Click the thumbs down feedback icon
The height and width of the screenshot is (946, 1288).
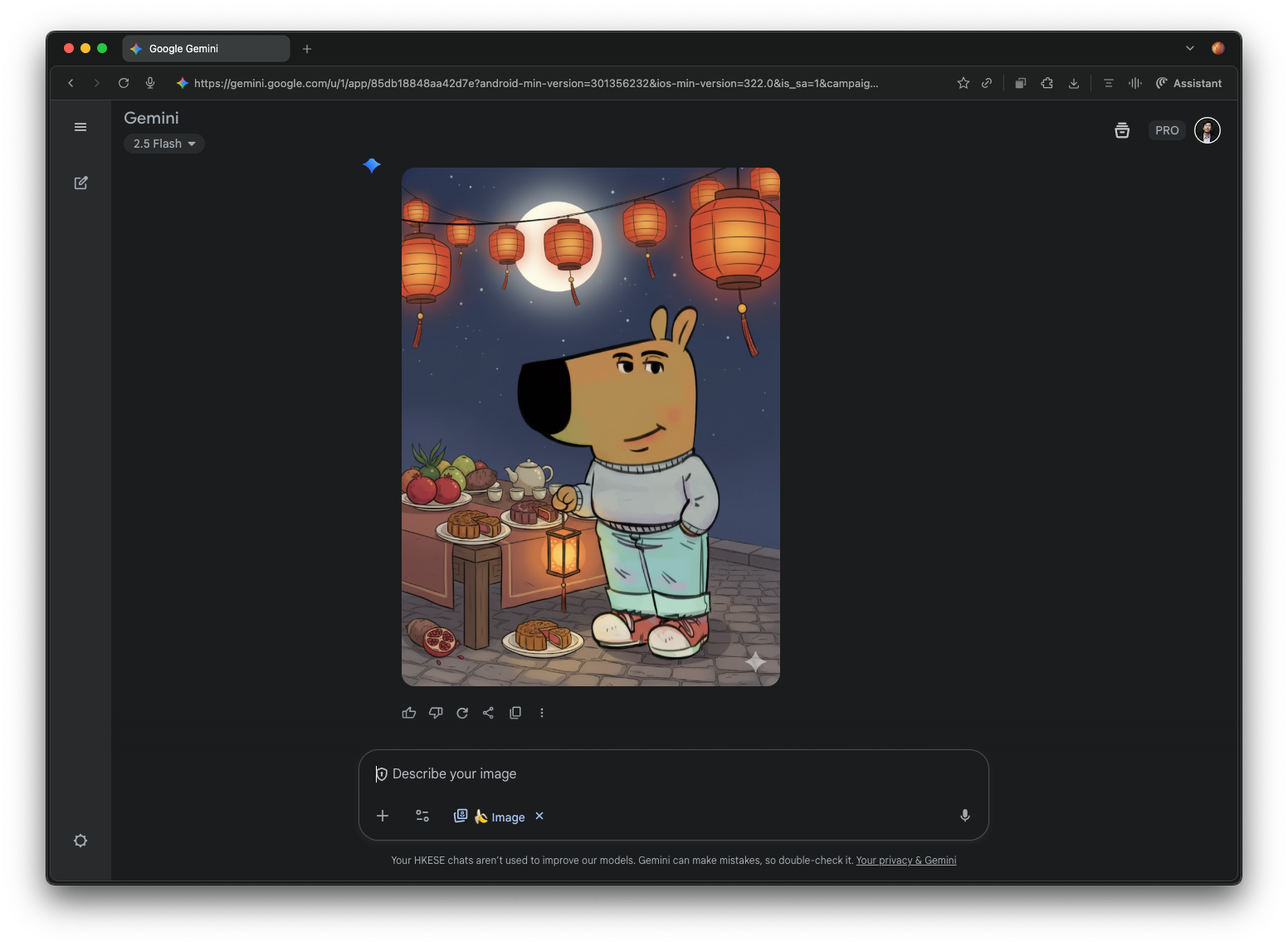click(x=436, y=713)
